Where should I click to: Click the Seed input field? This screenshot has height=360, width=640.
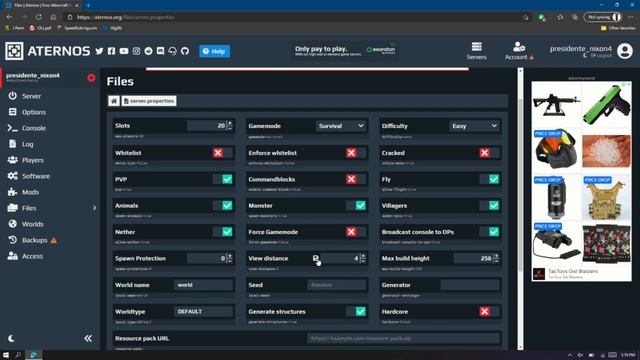337,285
